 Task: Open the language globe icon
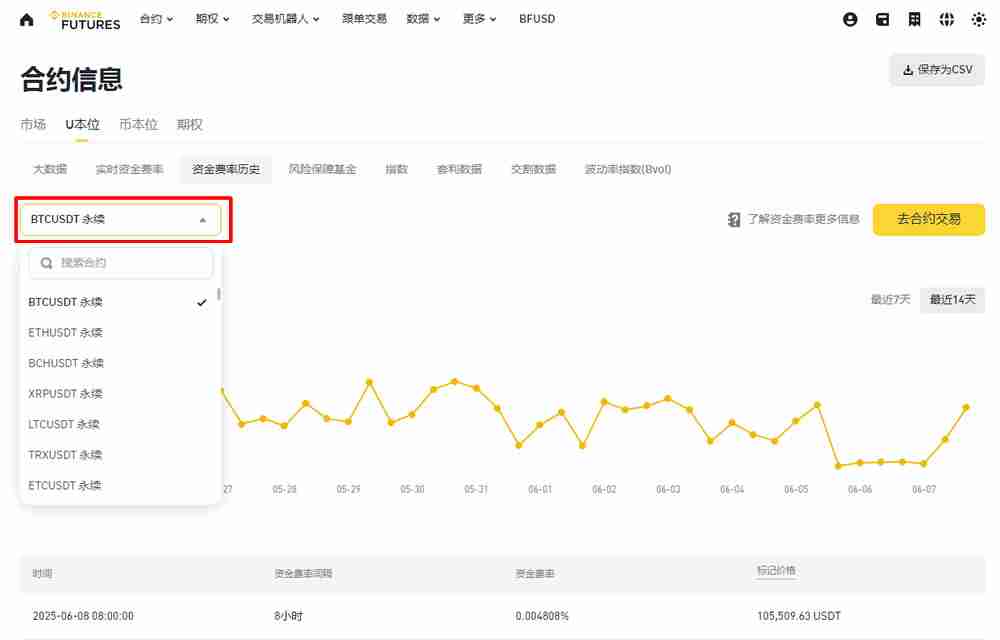click(946, 18)
